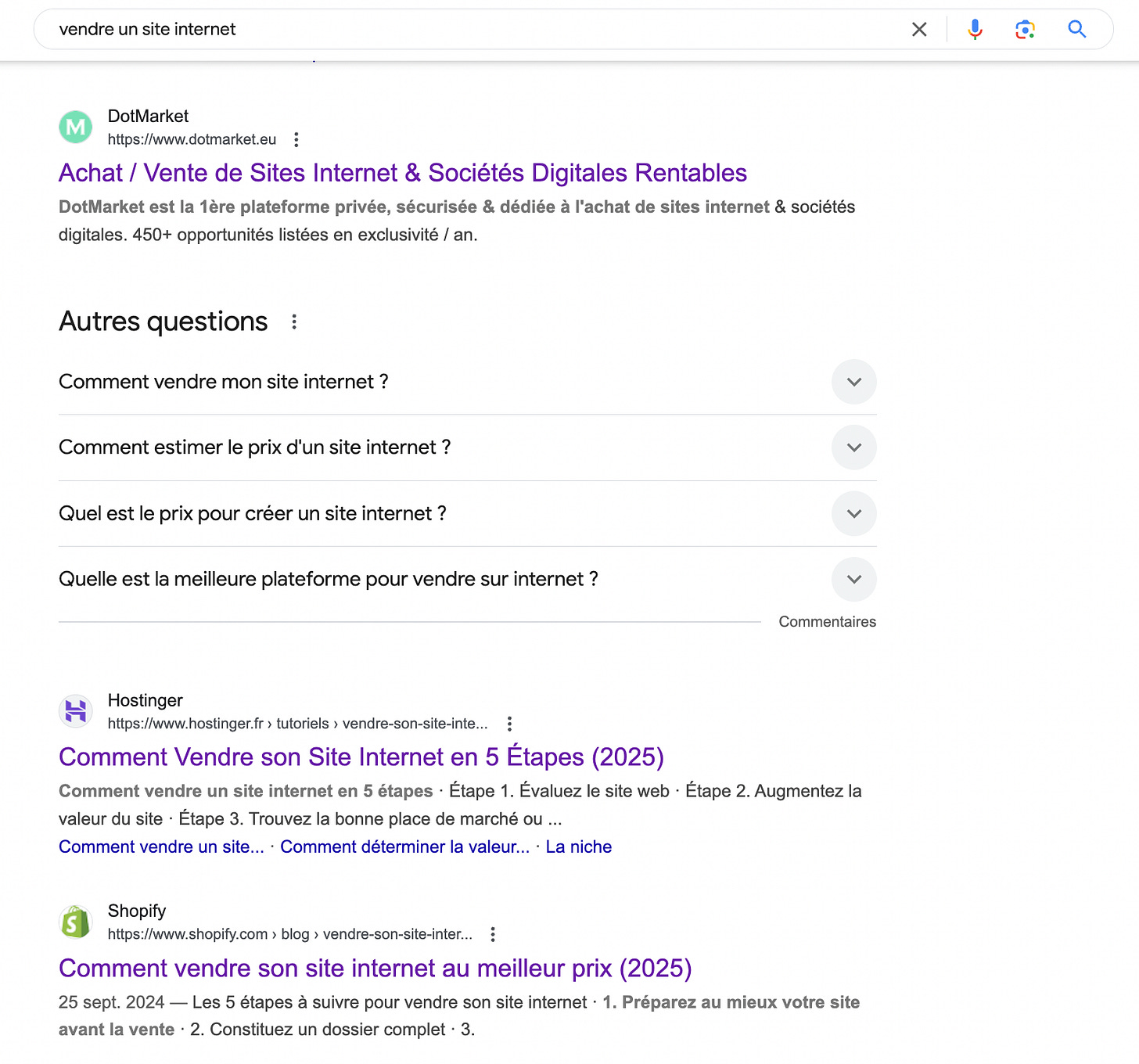Viewport: 1139px width, 1064px height.
Task: Follow the "La niche" sitelink
Action: click(x=579, y=847)
